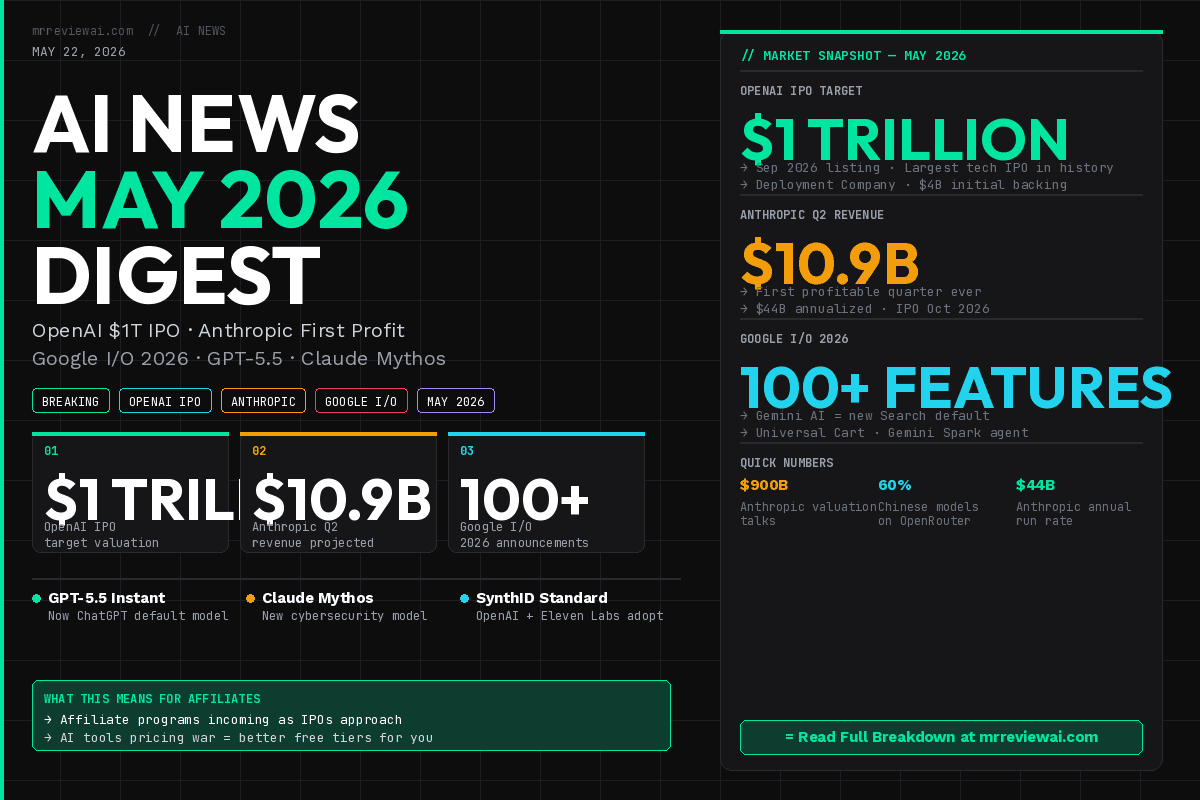Click the AI NEWS header label
The width and height of the screenshot is (1200, 800).
pos(201,31)
